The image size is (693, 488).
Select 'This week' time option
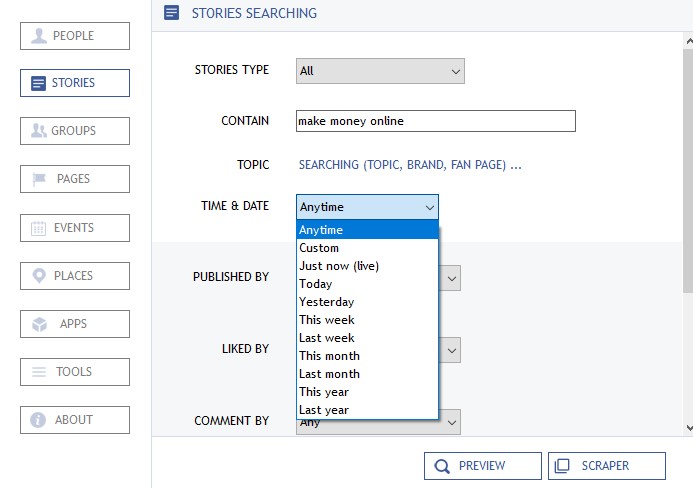point(327,320)
